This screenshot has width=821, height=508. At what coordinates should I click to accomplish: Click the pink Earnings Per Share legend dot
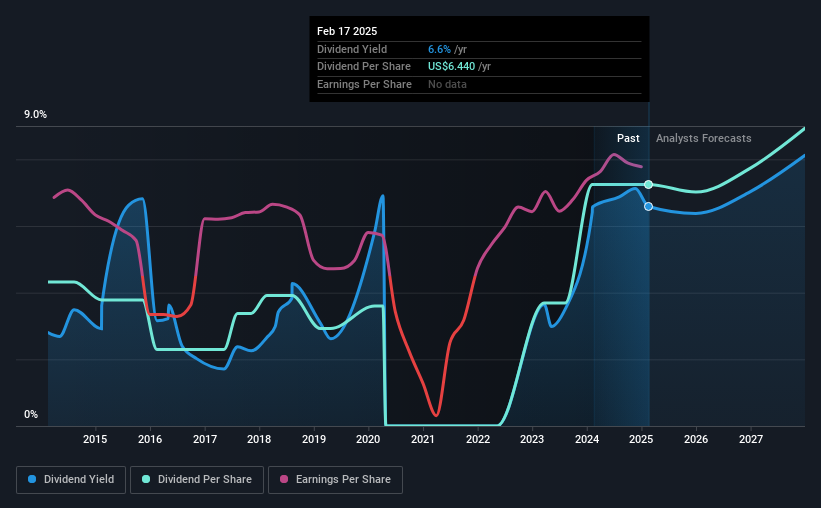tap(284, 479)
